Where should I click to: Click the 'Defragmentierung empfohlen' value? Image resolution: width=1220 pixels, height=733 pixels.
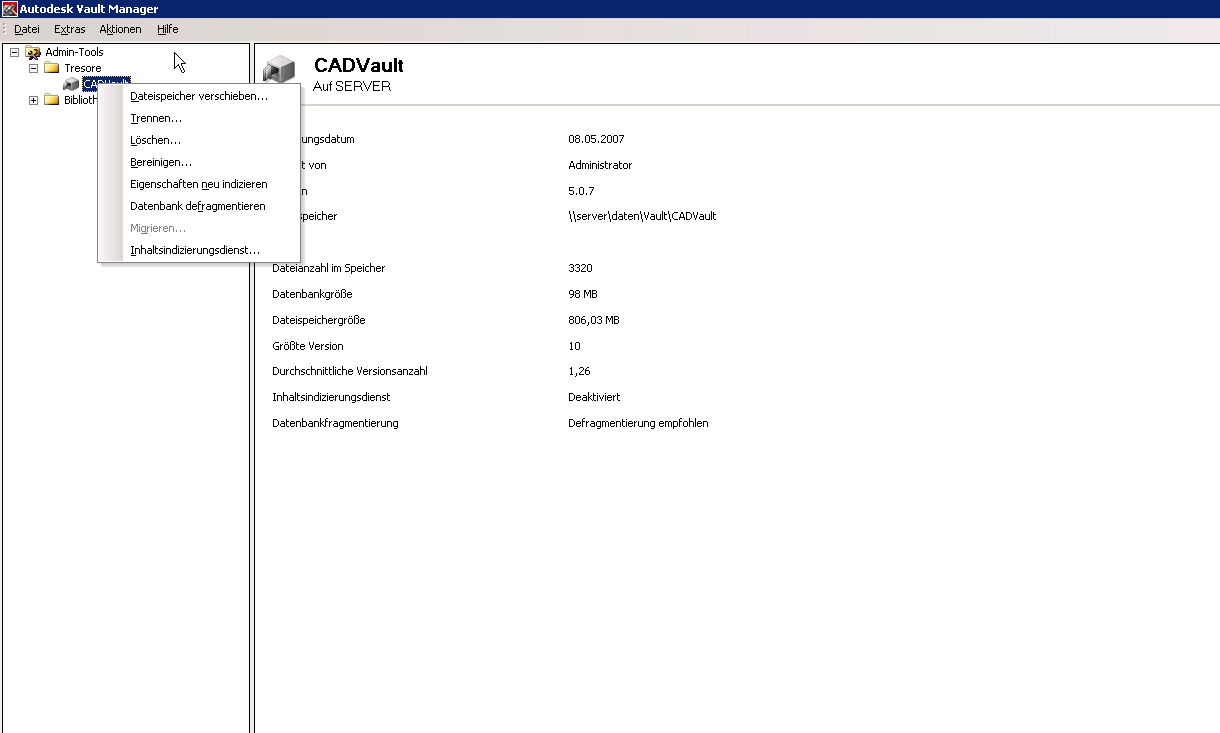coord(638,423)
